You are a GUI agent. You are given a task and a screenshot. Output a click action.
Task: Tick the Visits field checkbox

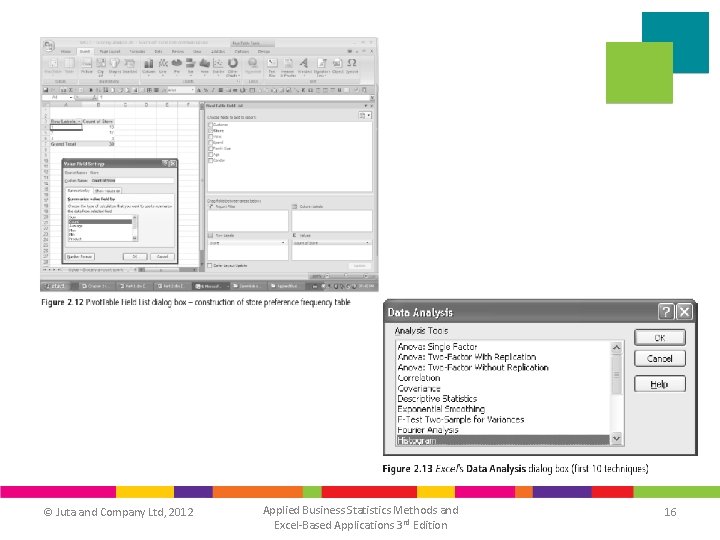pos(211,136)
